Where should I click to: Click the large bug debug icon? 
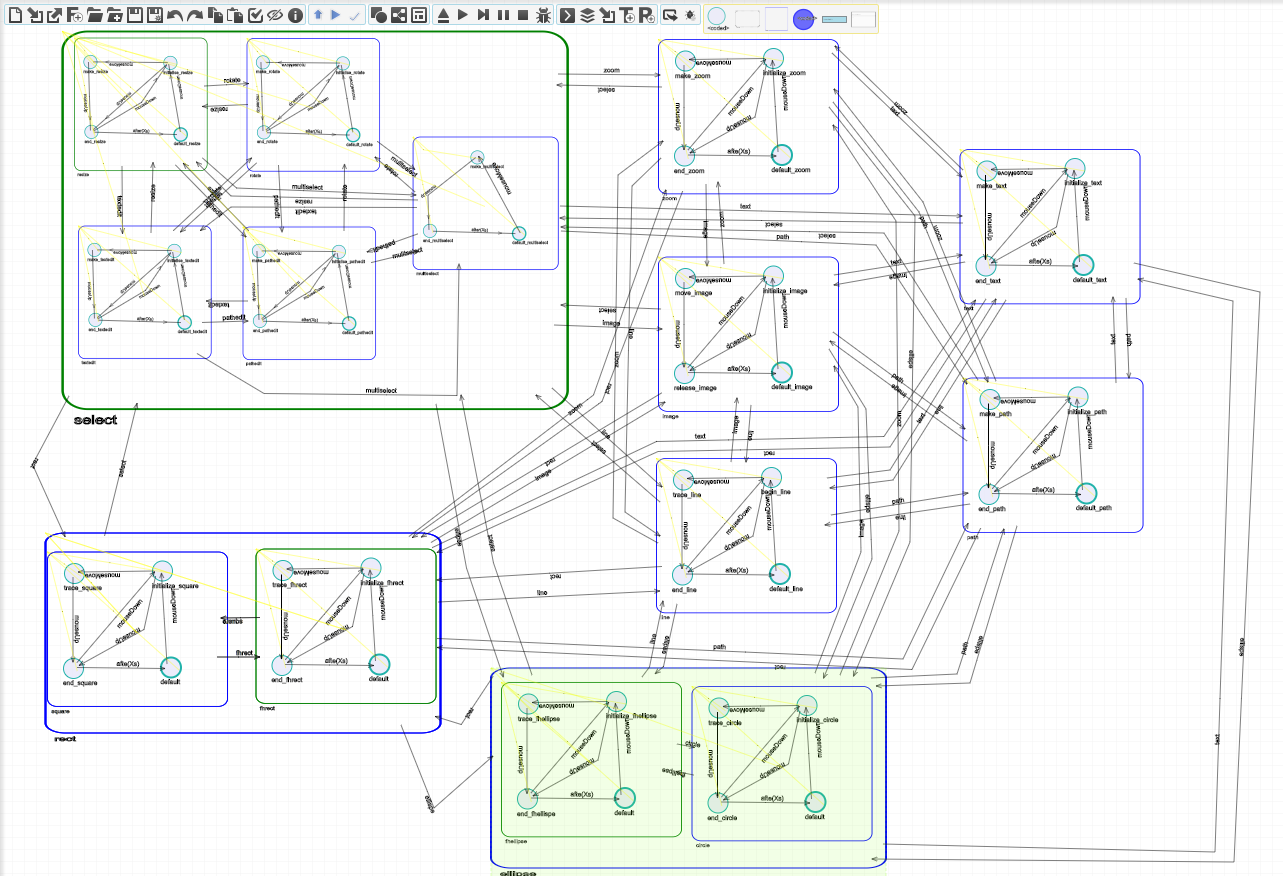click(543, 15)
